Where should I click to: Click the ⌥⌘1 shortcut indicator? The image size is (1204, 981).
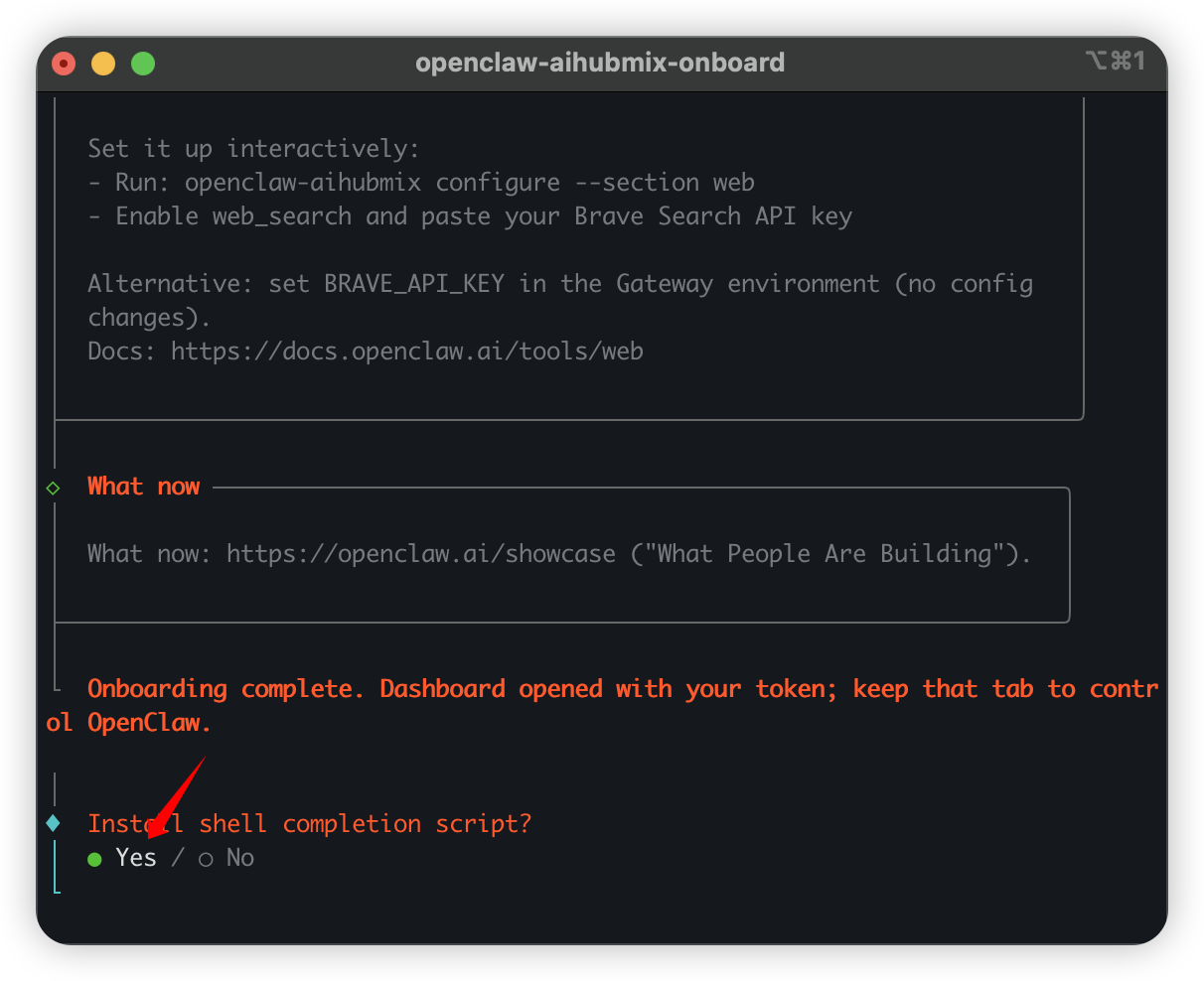1116,62
